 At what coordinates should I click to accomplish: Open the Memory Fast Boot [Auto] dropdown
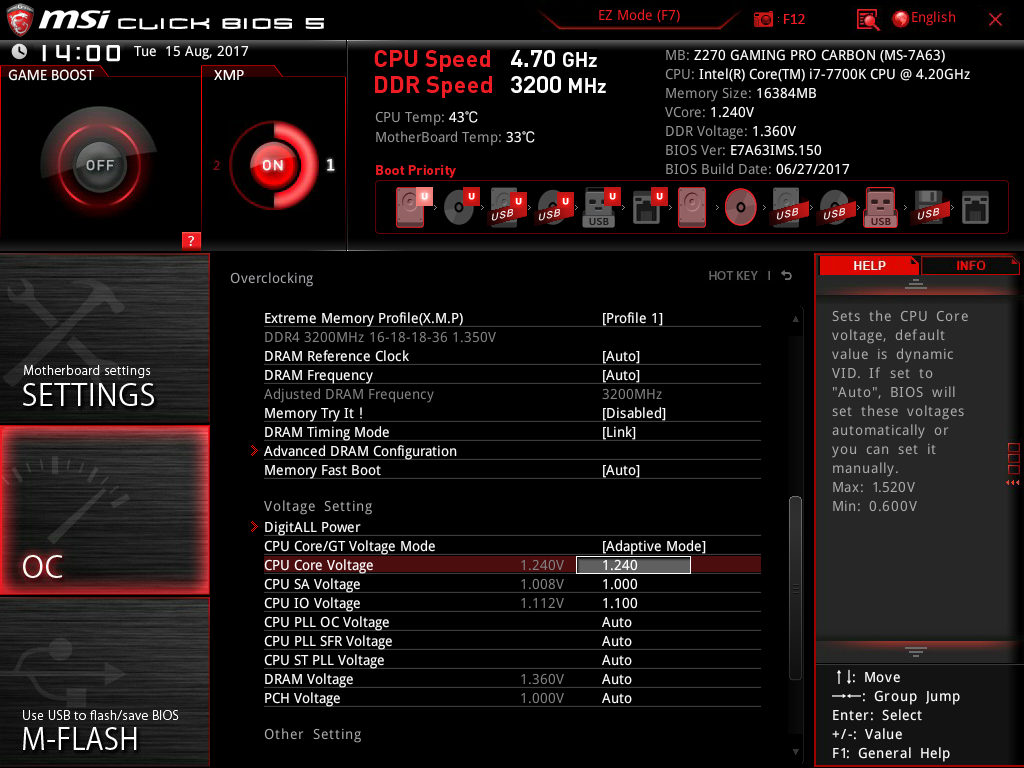[620, 470]
